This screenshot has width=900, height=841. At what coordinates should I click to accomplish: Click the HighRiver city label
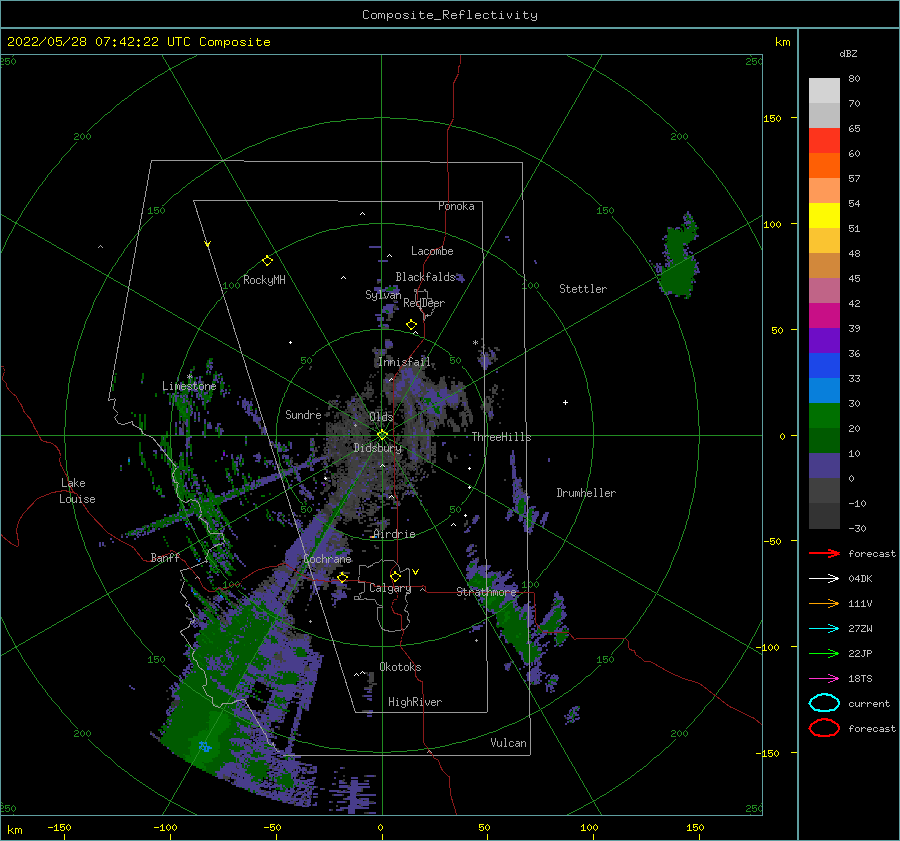[415, 702]
